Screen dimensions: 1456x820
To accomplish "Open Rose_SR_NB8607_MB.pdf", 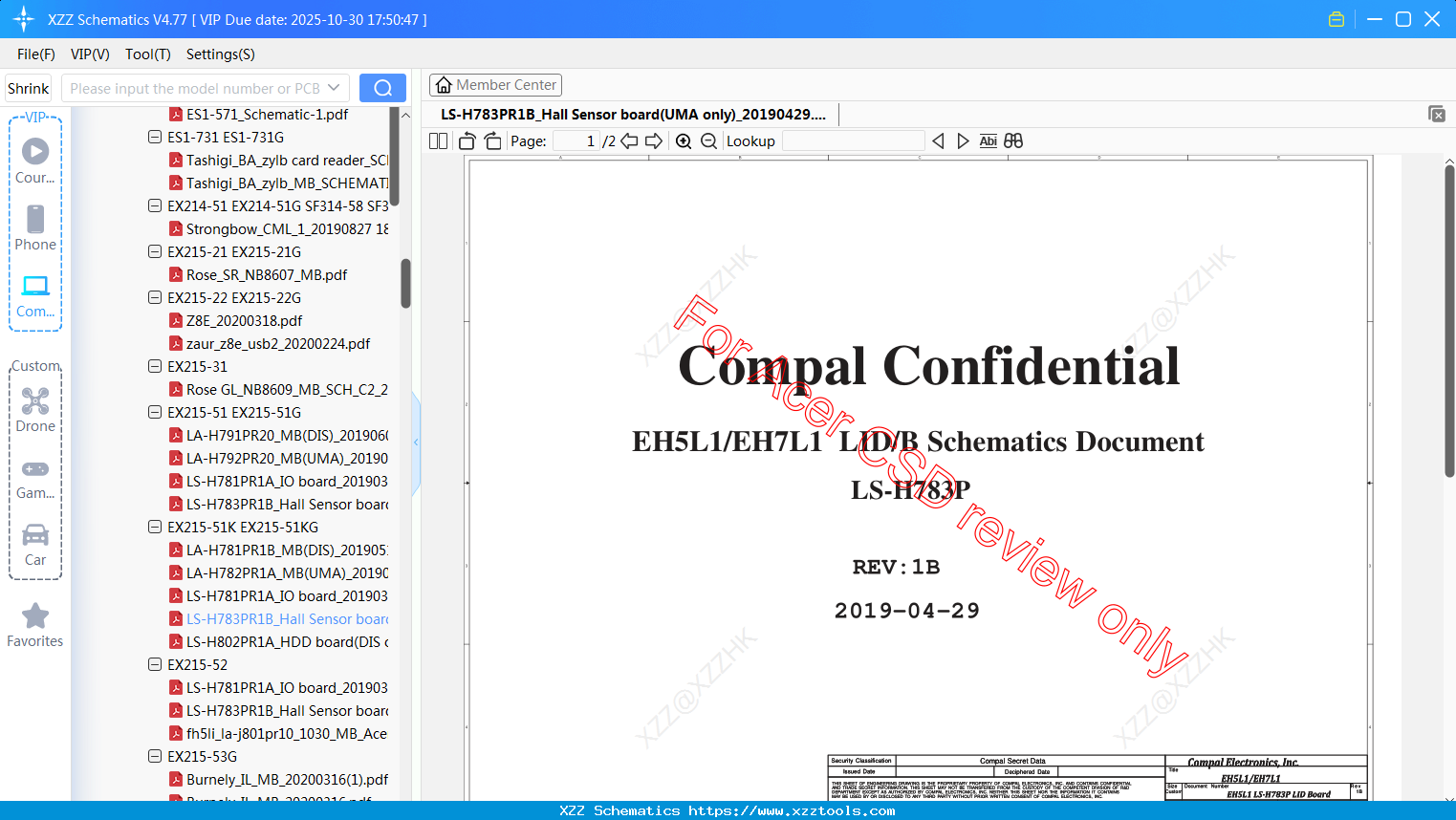I will tap(258, 275).
